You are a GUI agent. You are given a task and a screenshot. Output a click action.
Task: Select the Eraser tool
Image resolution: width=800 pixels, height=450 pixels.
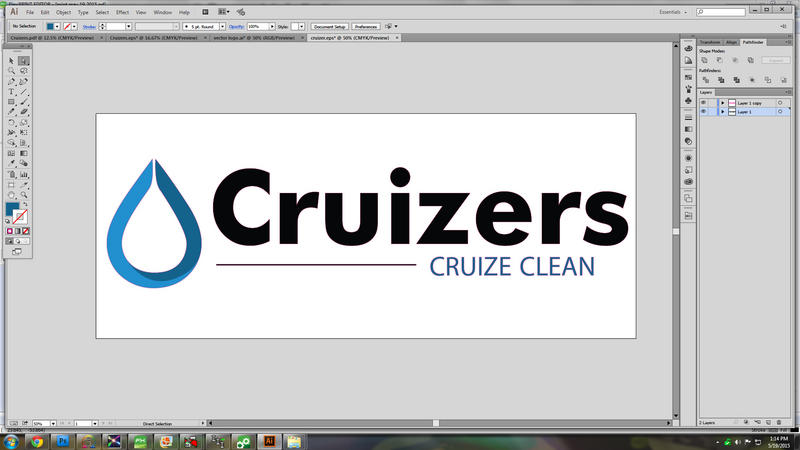(x=23, y=112)
